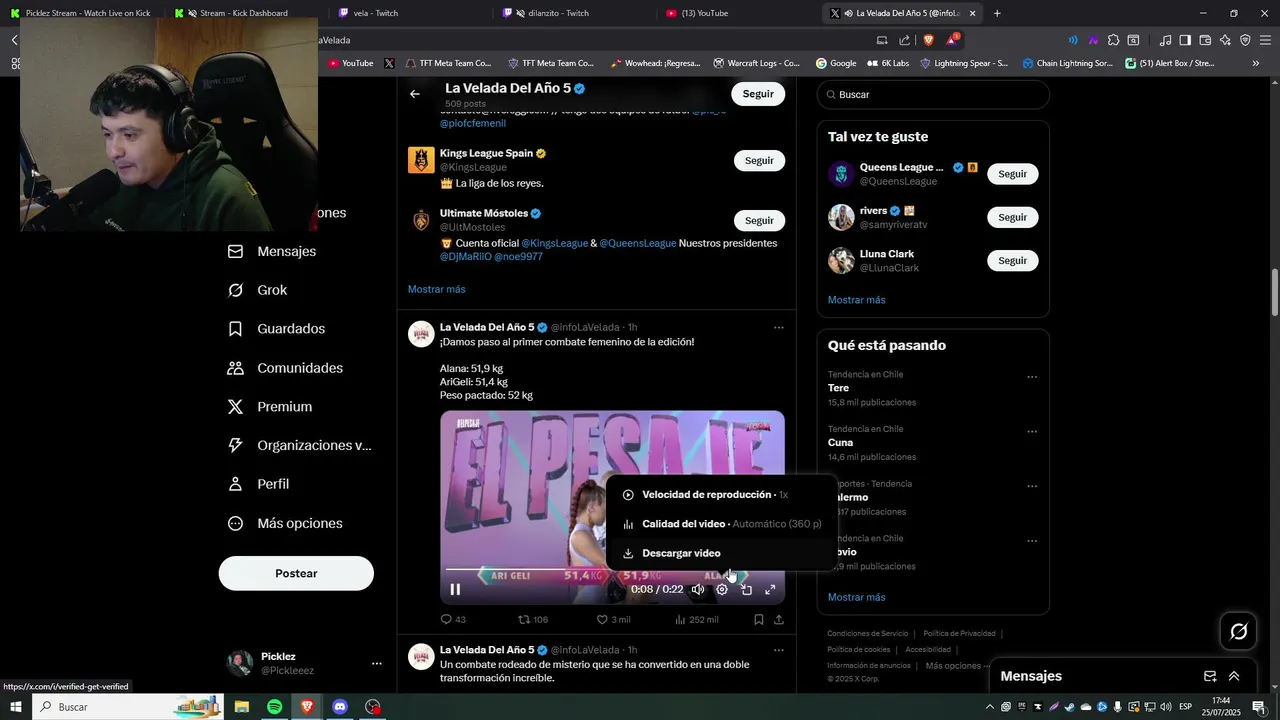Viewport: 1280px width, 720px height.
Task: Start a new message in Mensajes drawer
Action: [x=1210, y=676]
